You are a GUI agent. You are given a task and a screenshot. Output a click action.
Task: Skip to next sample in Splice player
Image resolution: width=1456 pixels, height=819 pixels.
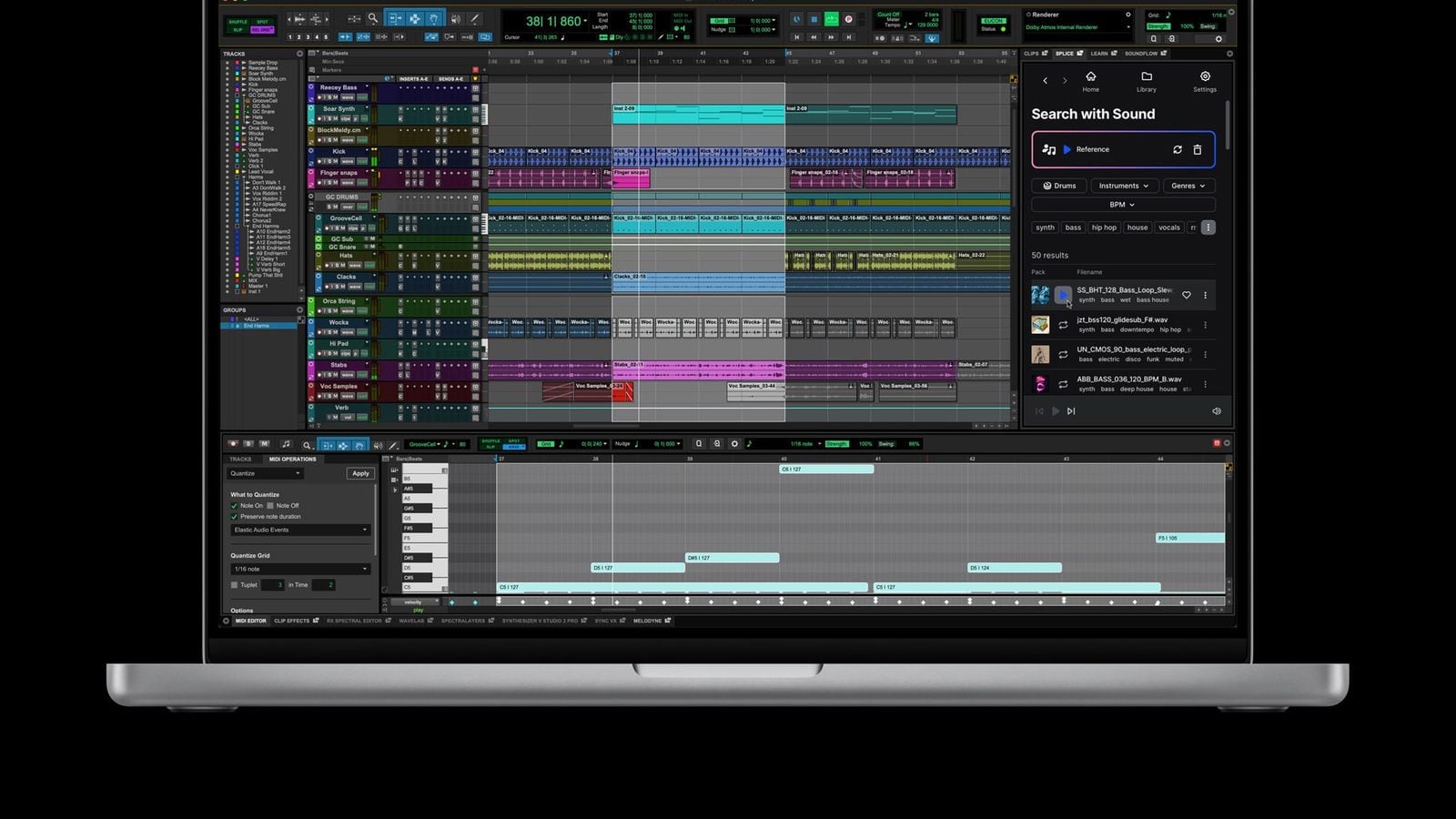pos(1071,411)
